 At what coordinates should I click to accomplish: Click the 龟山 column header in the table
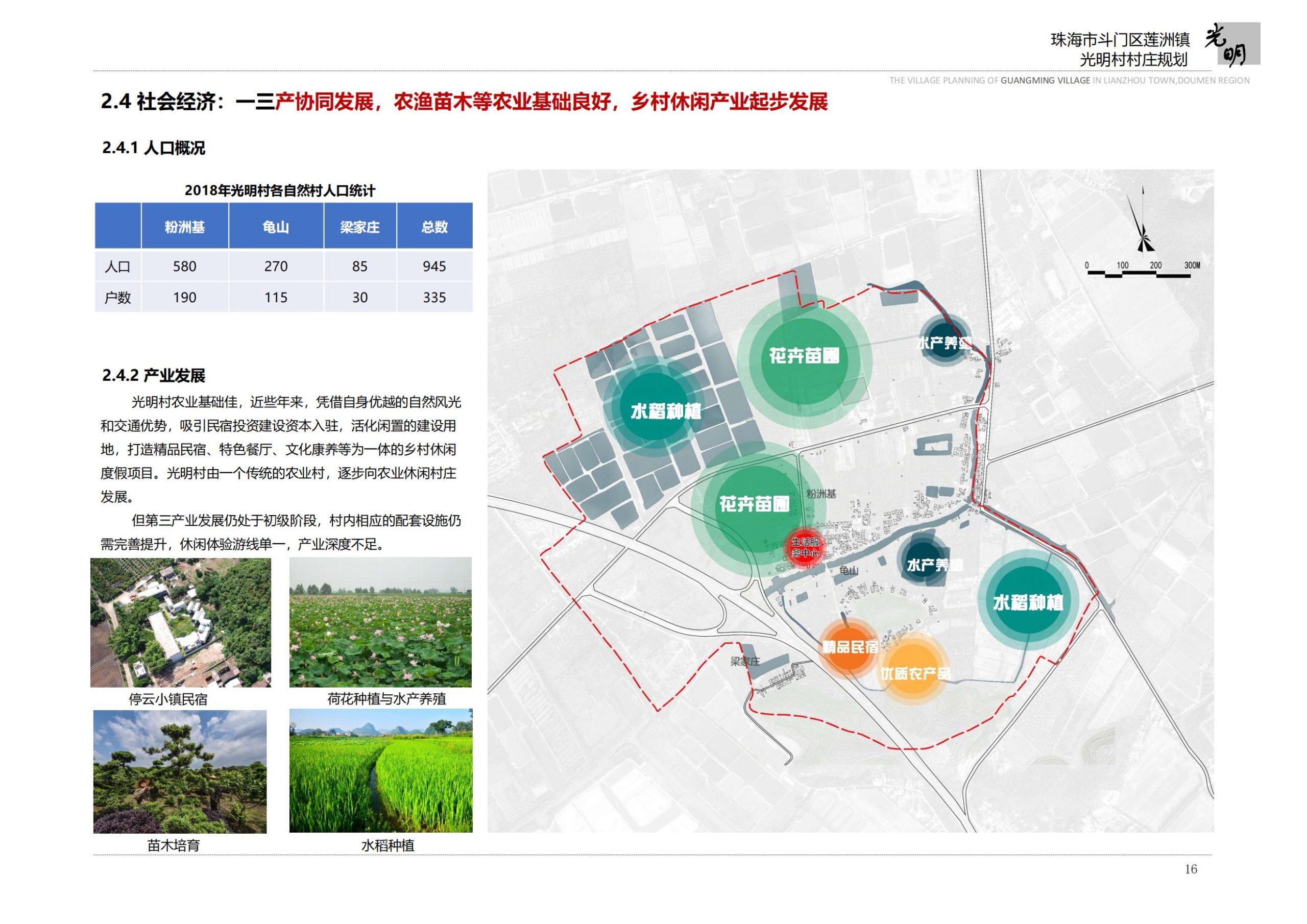click(276, 227)
